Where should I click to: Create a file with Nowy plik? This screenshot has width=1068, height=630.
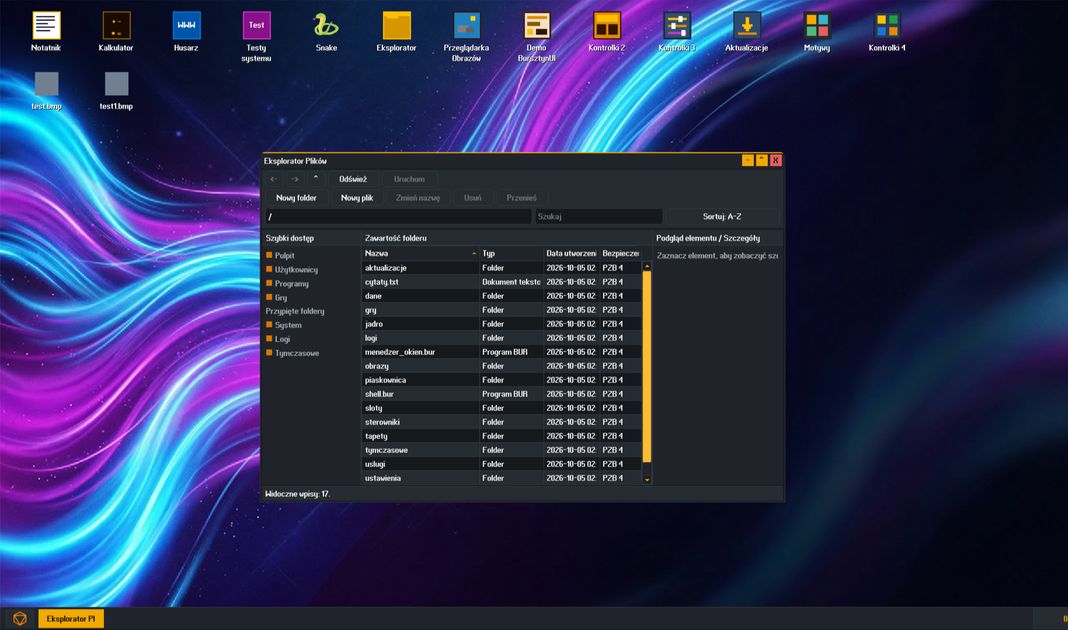click(x=357, y=198)
